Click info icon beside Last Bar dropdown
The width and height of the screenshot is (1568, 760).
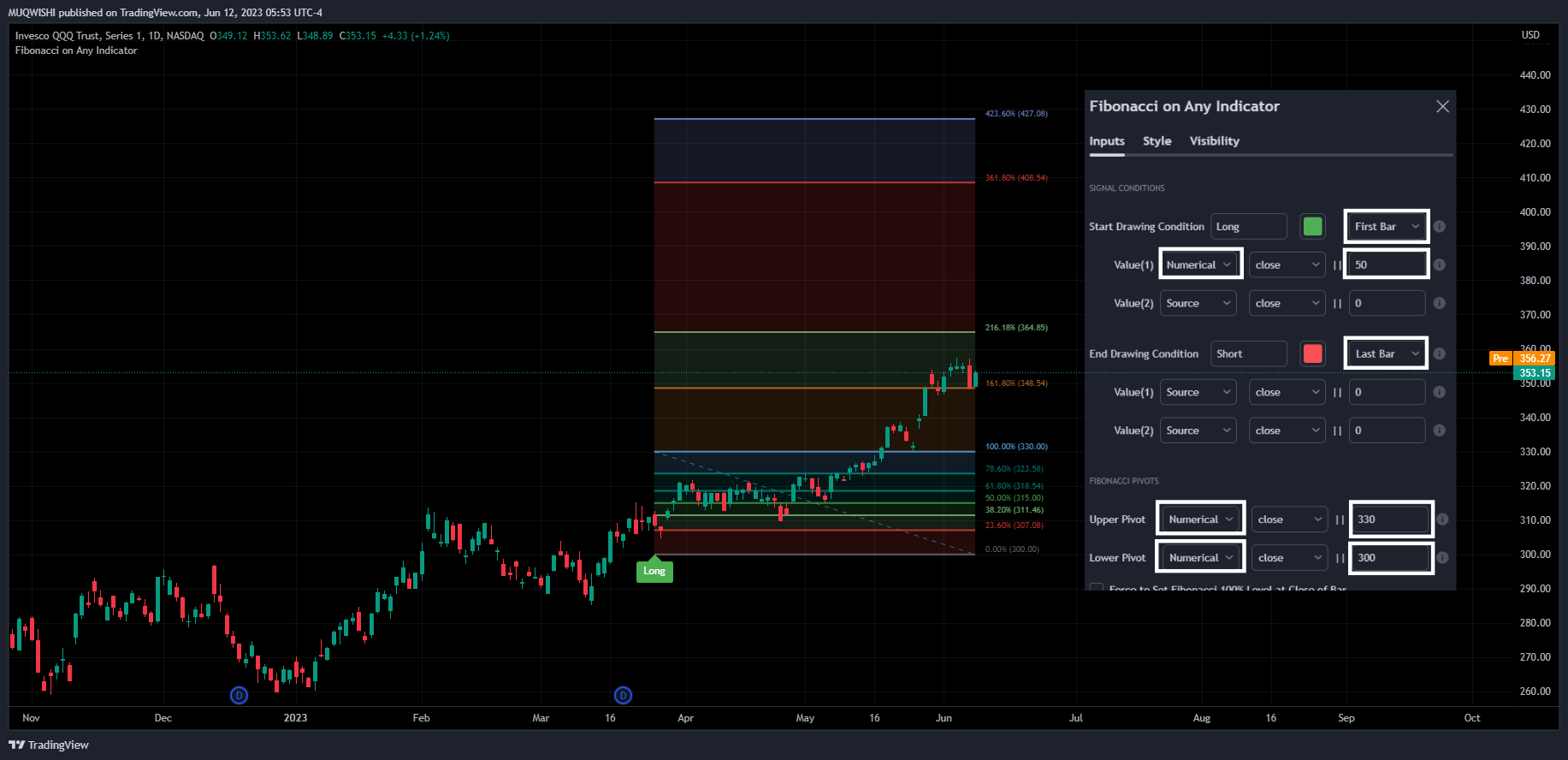point(1439,353)
